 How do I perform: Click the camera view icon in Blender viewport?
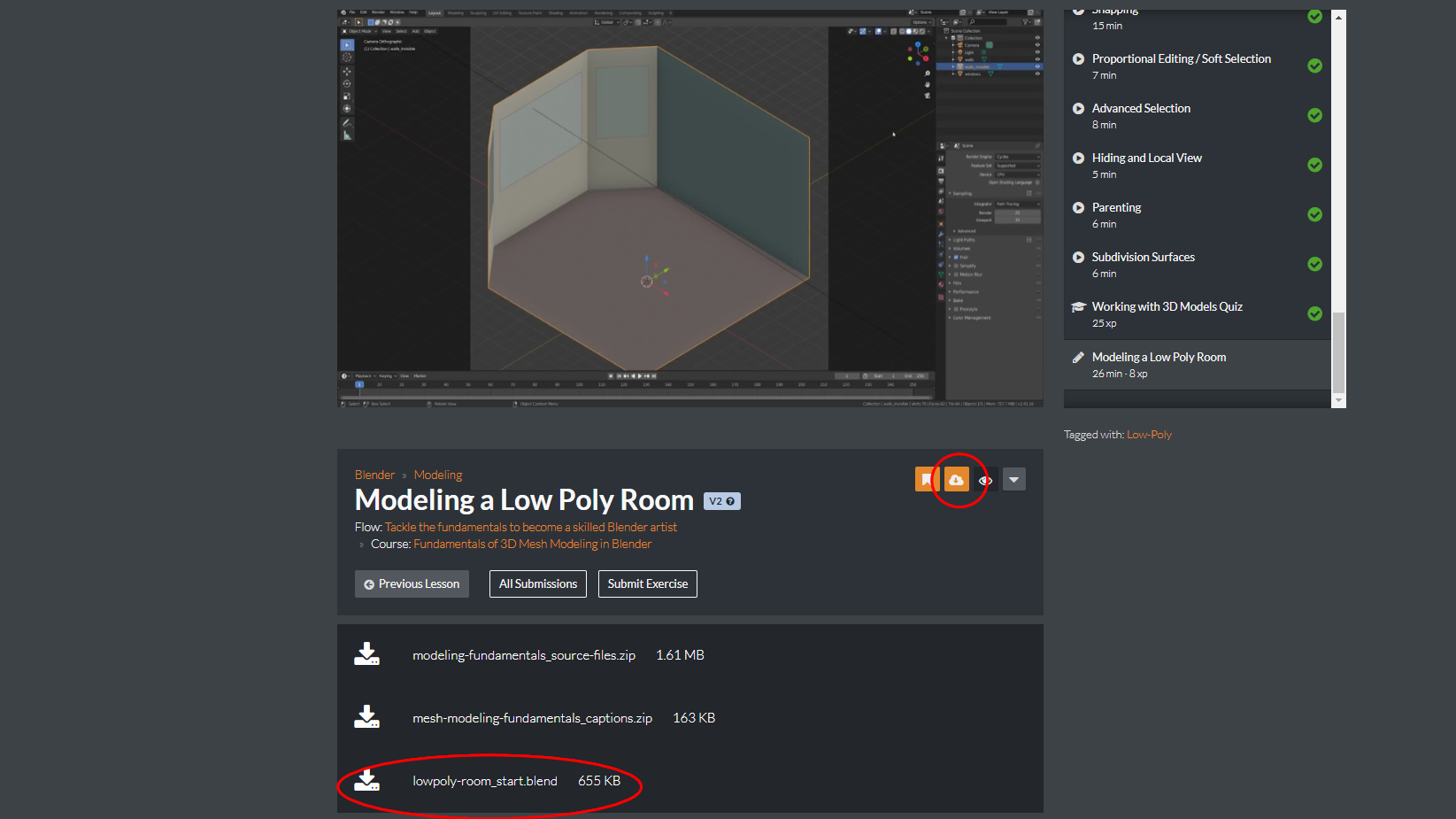927,96
